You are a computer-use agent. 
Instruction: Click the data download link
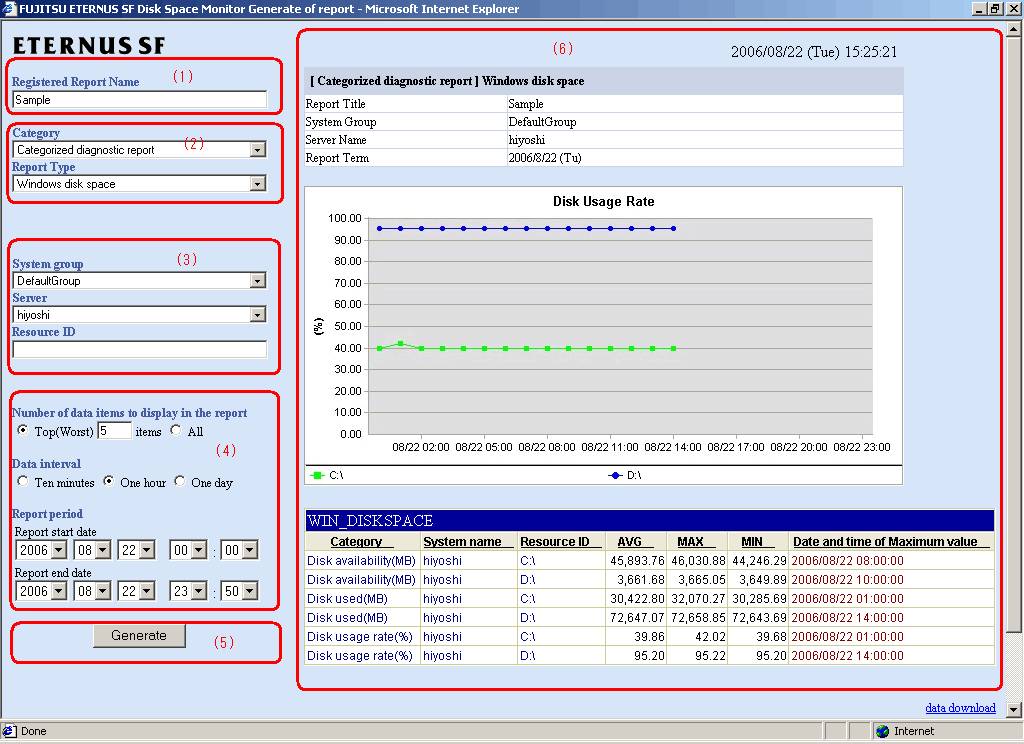coord(960,708)
